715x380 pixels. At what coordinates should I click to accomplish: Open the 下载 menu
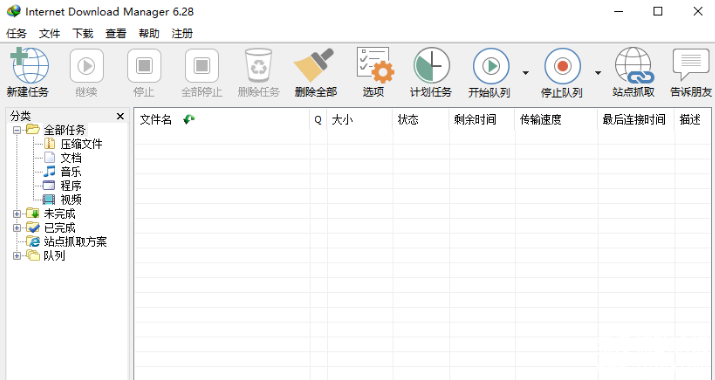point(83,33)
